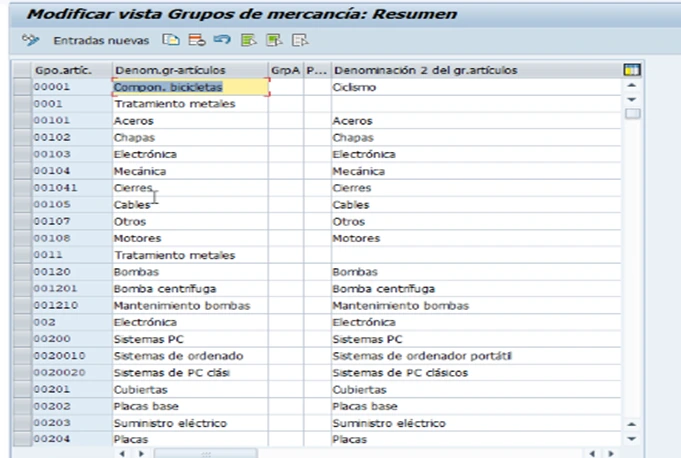This screenshot has width=681, height=458.
Task: Click the page-up arrow near table bottom right
Action: (x=632, y=424)
